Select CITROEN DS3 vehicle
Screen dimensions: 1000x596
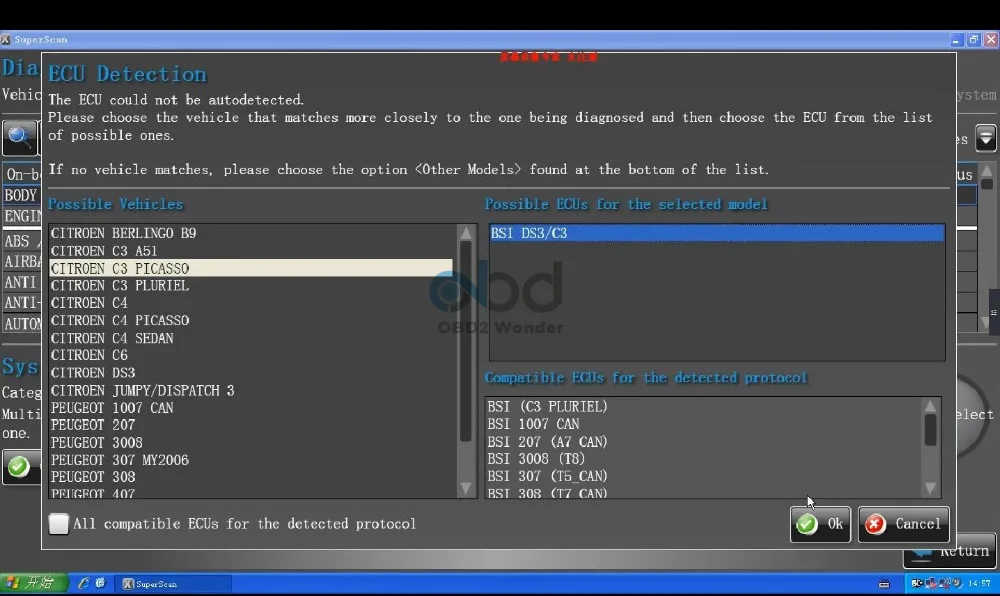(x=251, y=372)
